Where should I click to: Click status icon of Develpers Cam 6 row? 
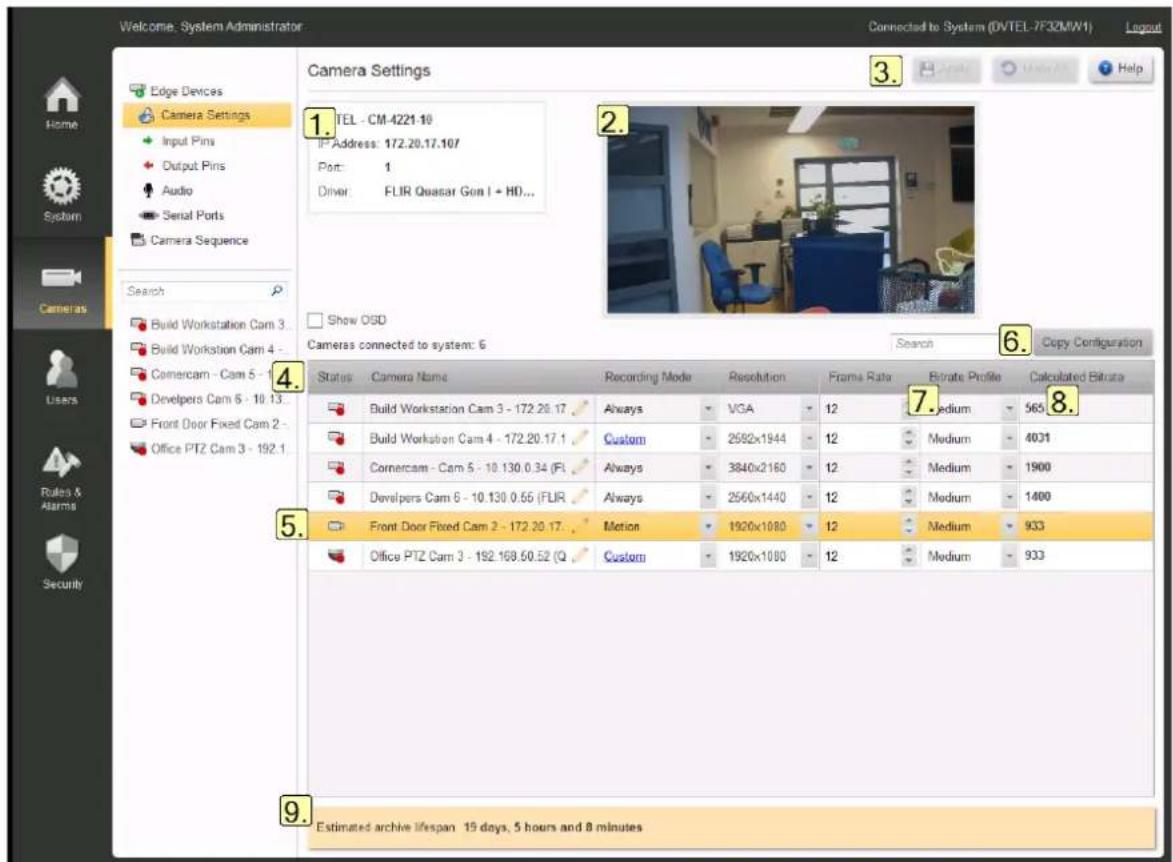(336, 497)
